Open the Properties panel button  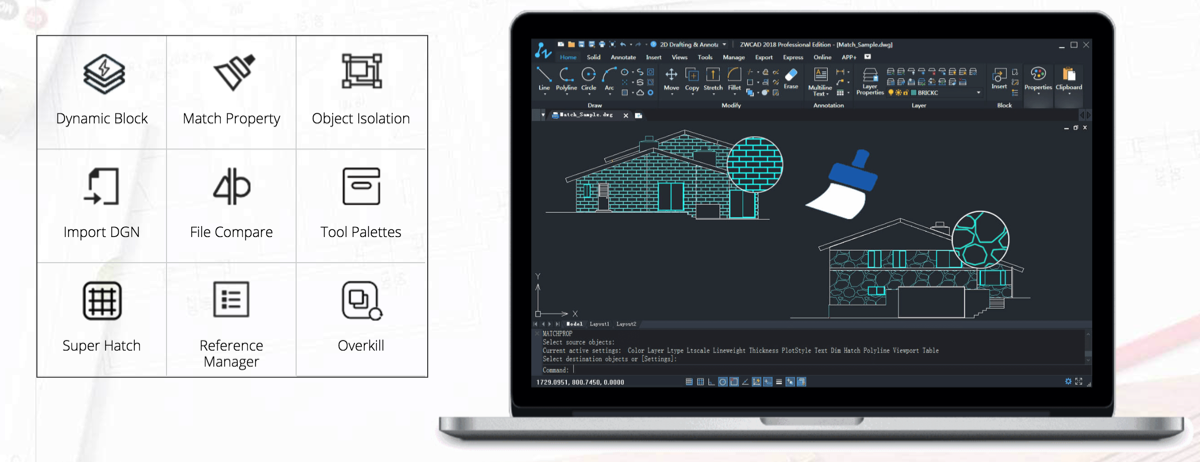click(x=1038, y=79)
